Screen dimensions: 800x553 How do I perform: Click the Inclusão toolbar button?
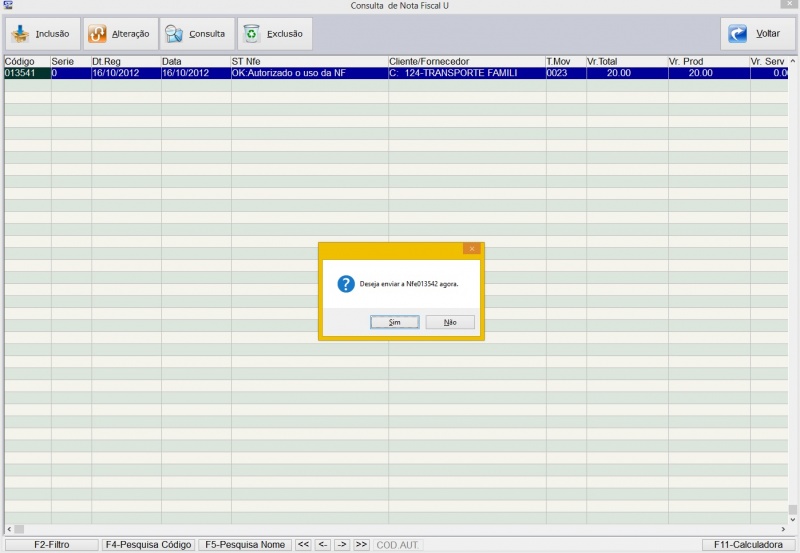(41, 34)
